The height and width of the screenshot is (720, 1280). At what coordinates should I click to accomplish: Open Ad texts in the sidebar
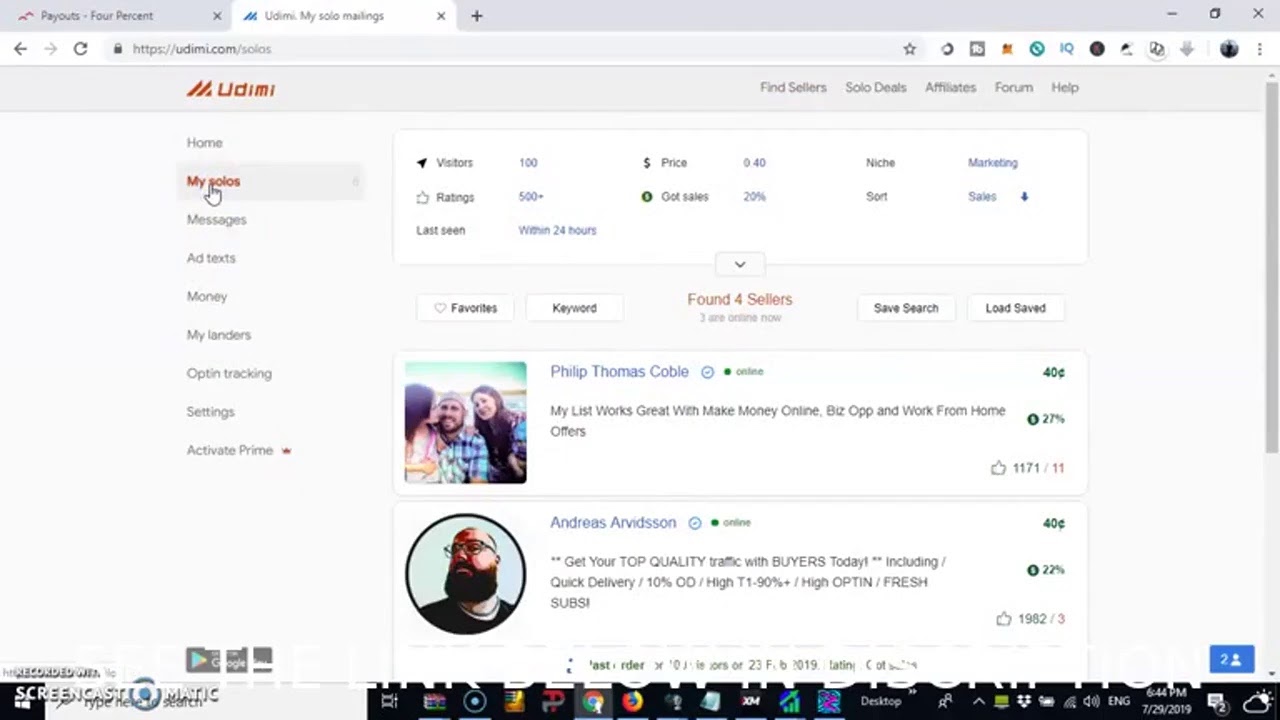coord(211,258)
